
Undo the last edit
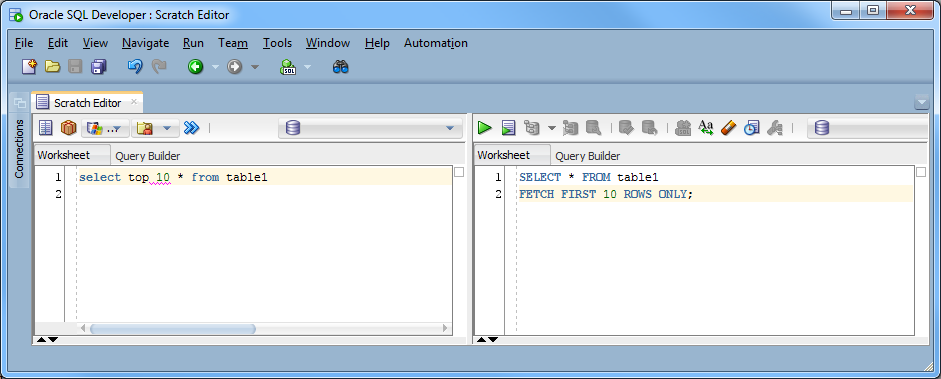tap(135, 67)
